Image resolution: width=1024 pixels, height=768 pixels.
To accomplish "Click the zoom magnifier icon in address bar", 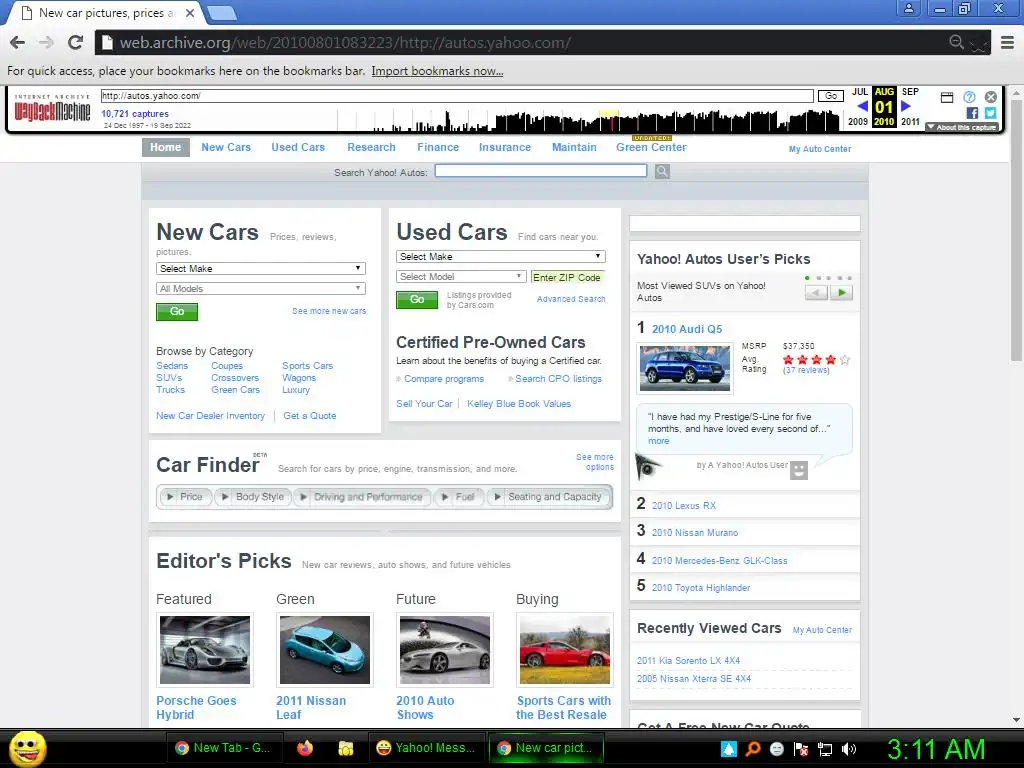I will tap(956, 42).
